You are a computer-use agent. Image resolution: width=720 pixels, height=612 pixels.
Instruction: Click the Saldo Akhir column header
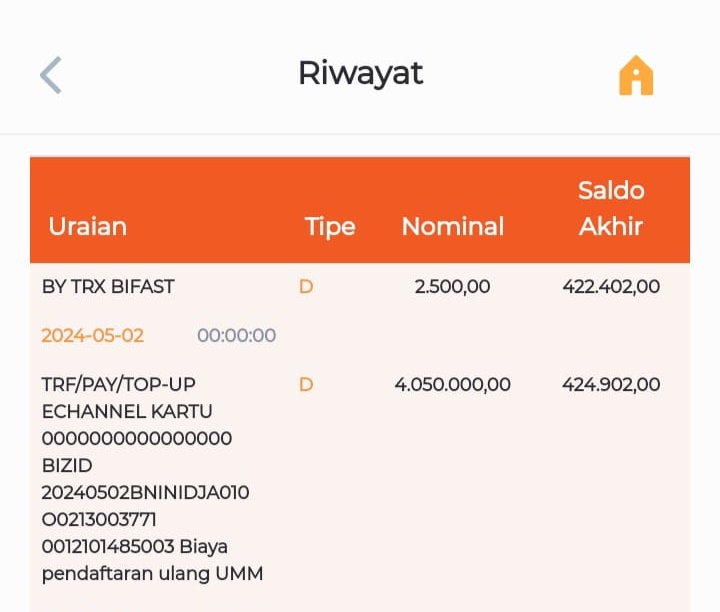click(611, 208)
